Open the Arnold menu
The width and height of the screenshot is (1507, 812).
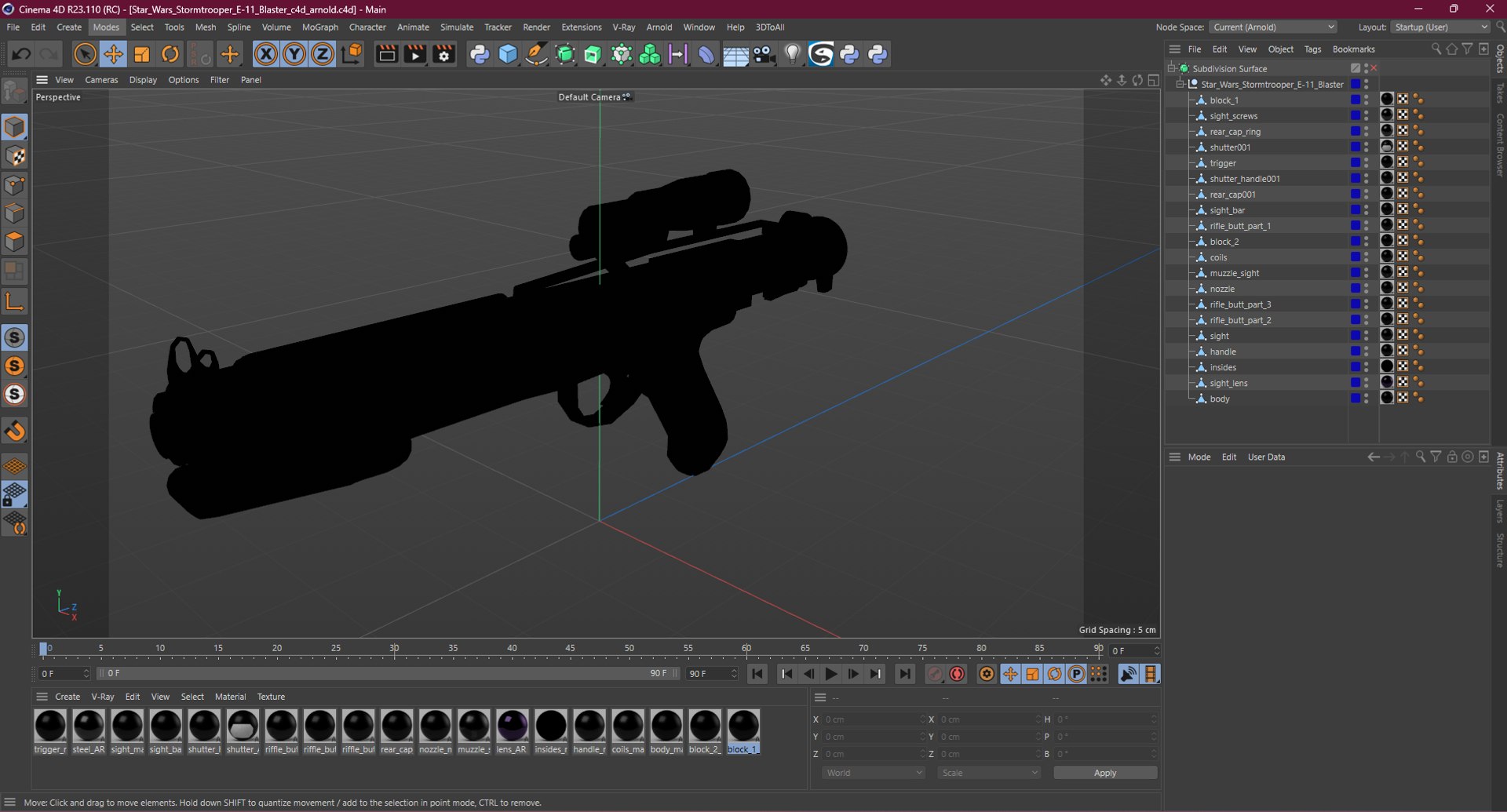659,27
